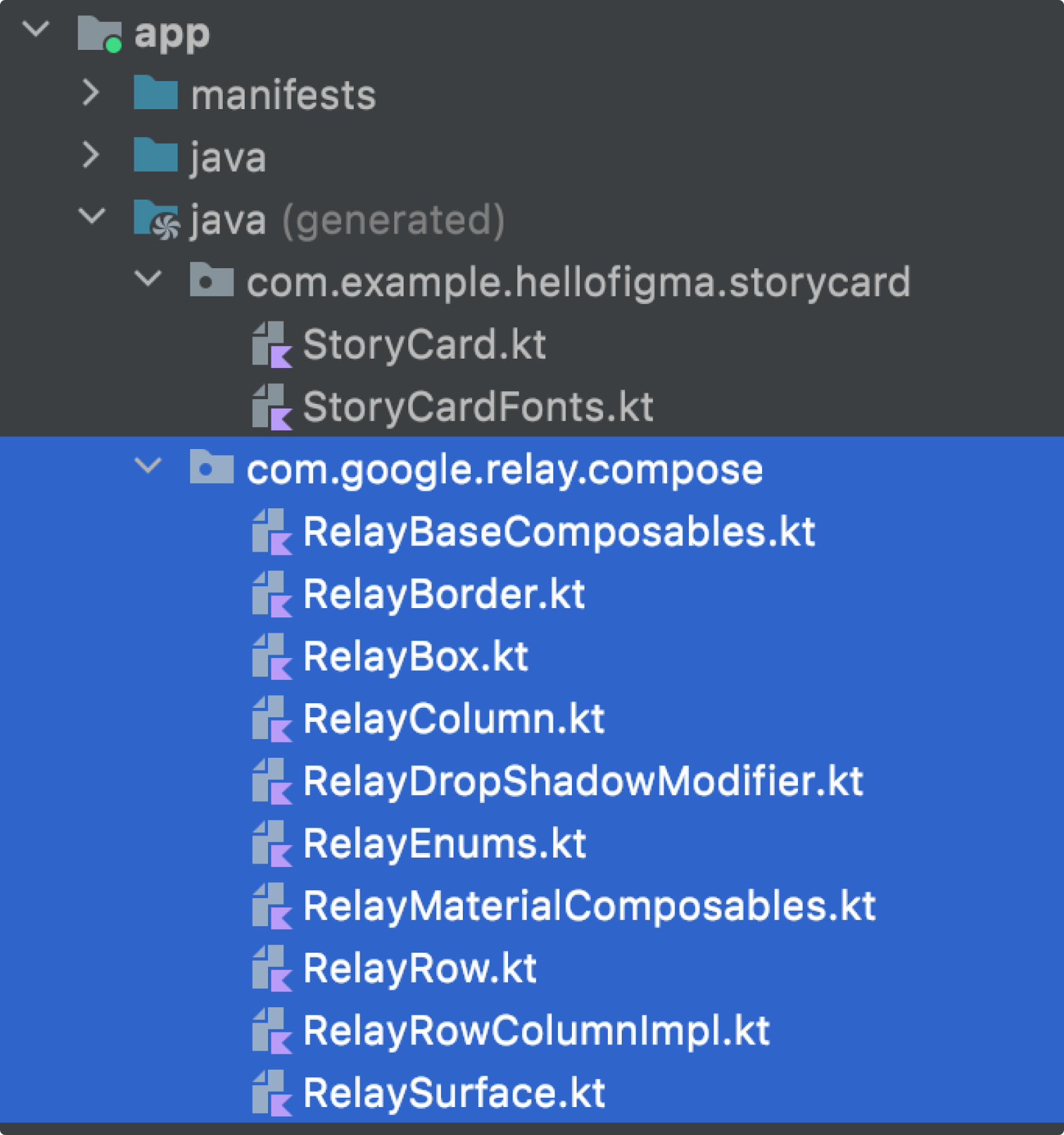Click the manifests folder icon
This screenshot has height=1135, width=1064.
[x=156, y=92]
